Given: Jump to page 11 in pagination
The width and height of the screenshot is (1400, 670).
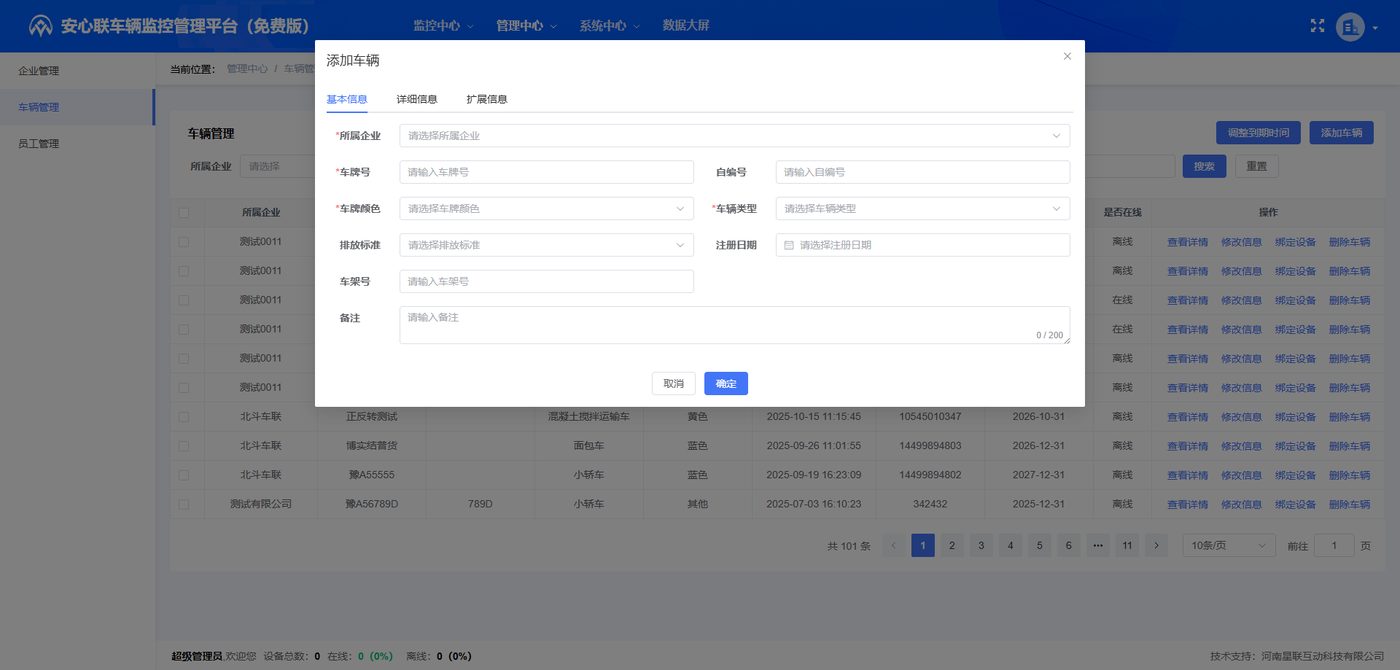Looking at the screenshot, I should click(x=1127, y=545).
